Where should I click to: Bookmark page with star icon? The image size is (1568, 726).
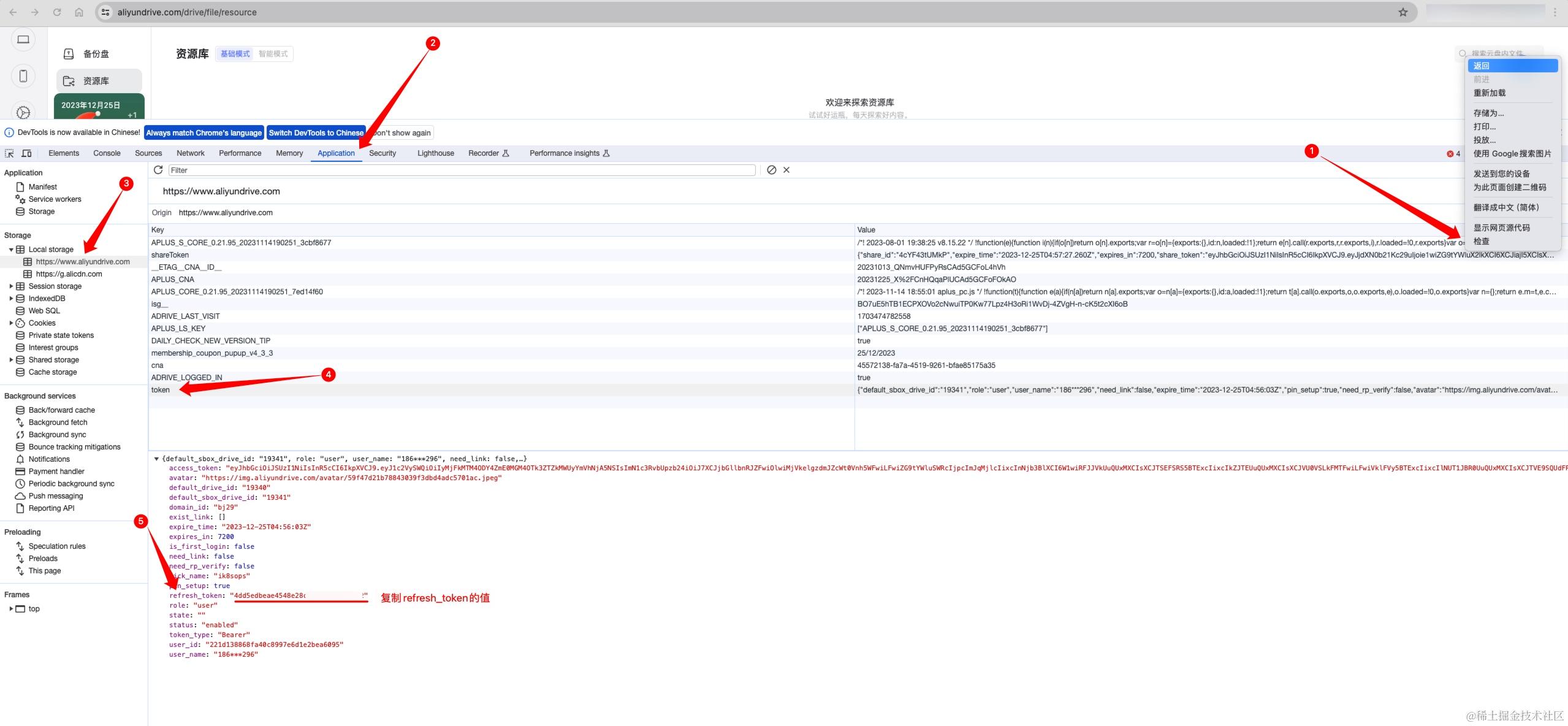pos(1402,12)
